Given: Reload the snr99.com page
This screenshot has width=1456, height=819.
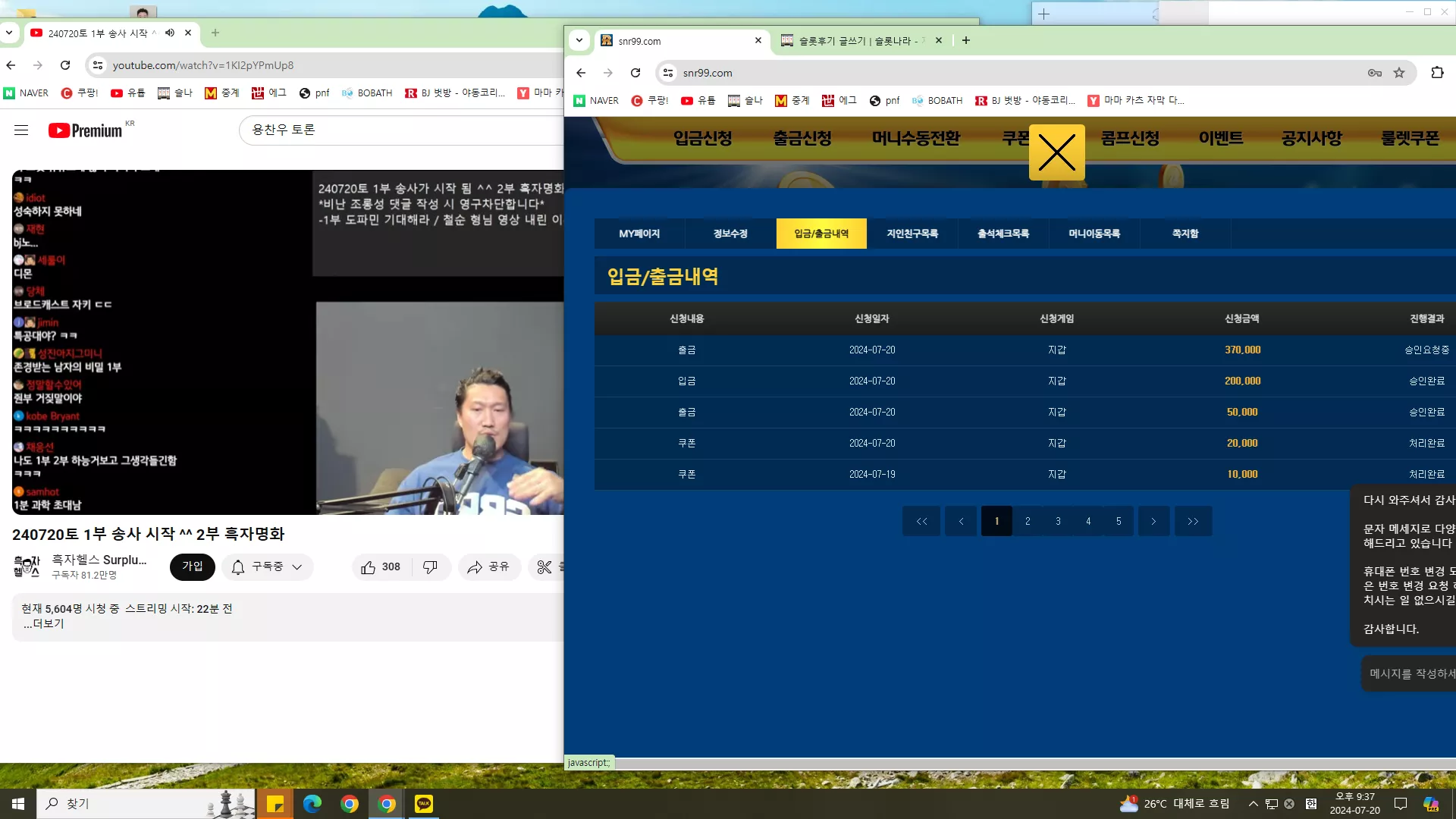Looking at the screenshot, I should [635, 73].
